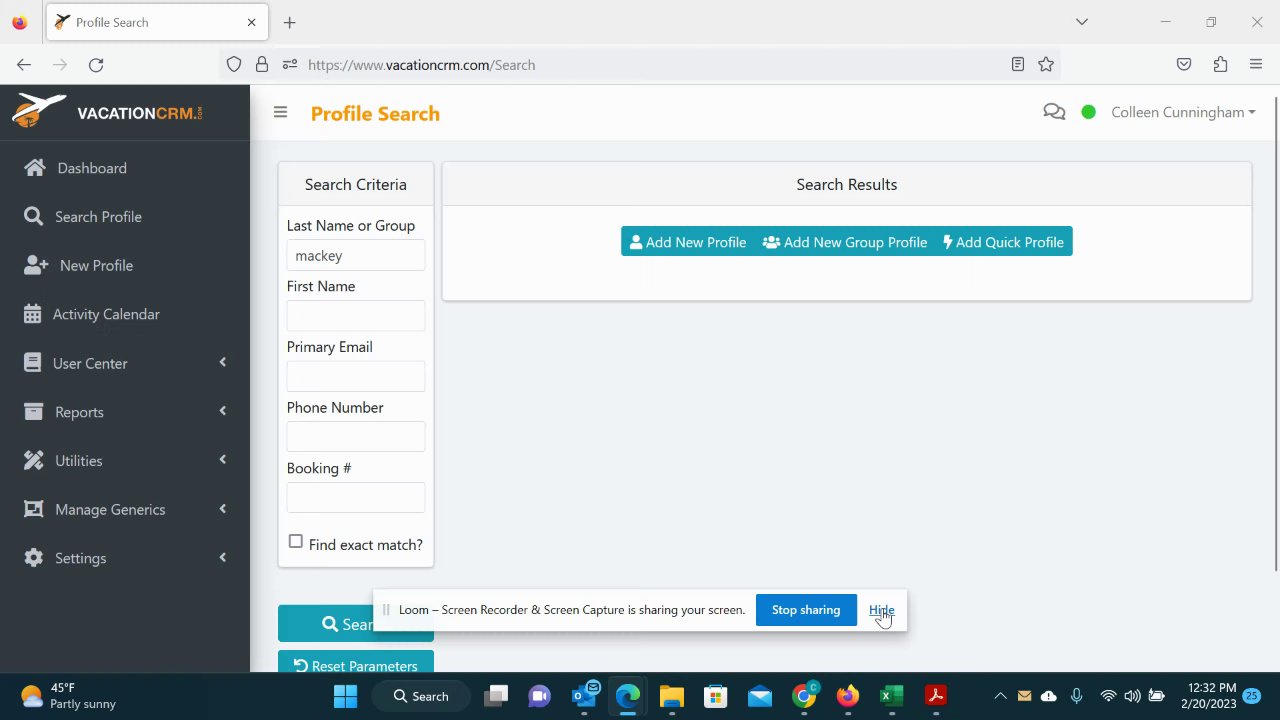Expand the Reports submenu arrow
The image size is (1280, 720).
[222, 411]
